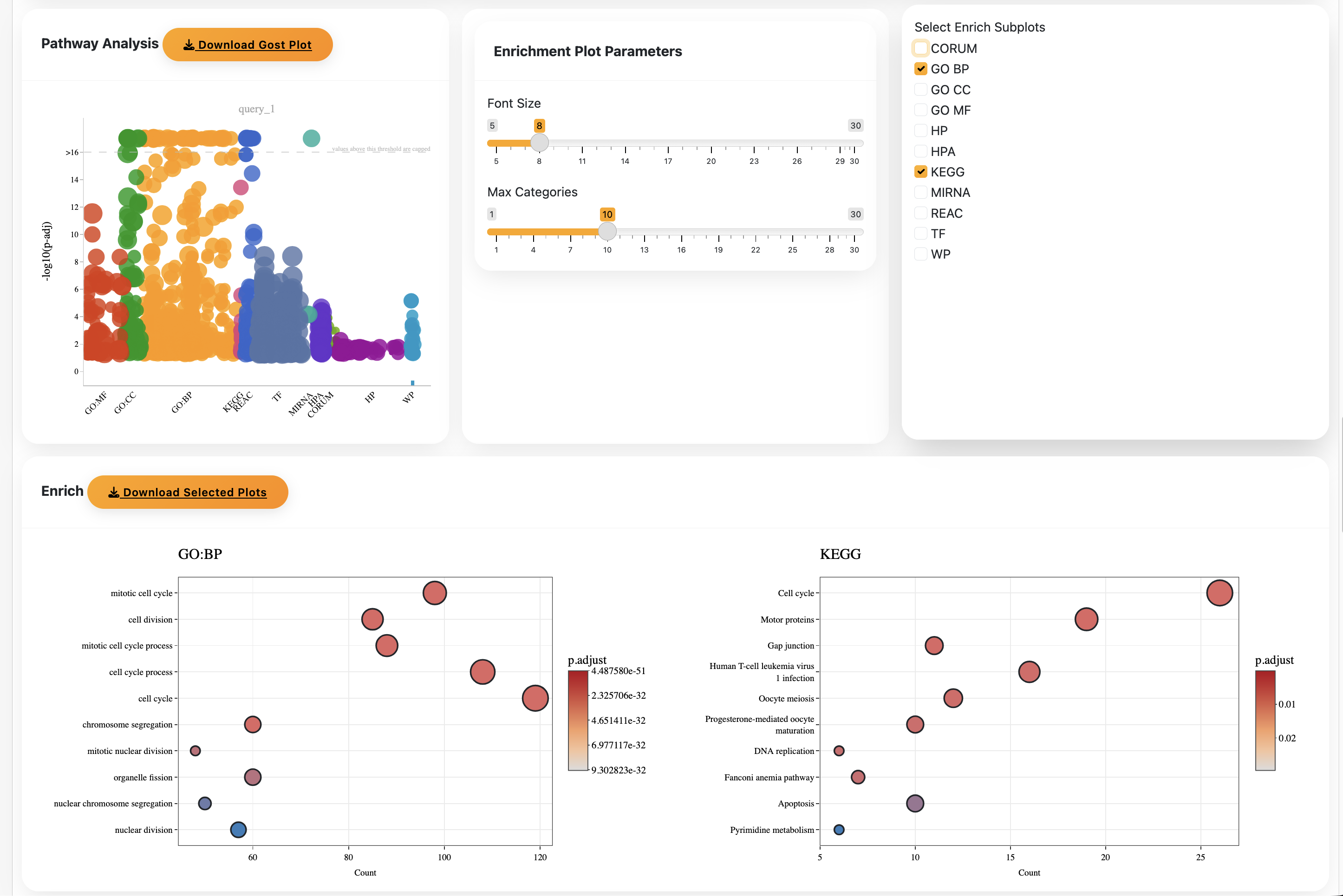Screen dimensions: 1343x896
Task: Turn on the TF checkbox
Action: pos(920,233)
